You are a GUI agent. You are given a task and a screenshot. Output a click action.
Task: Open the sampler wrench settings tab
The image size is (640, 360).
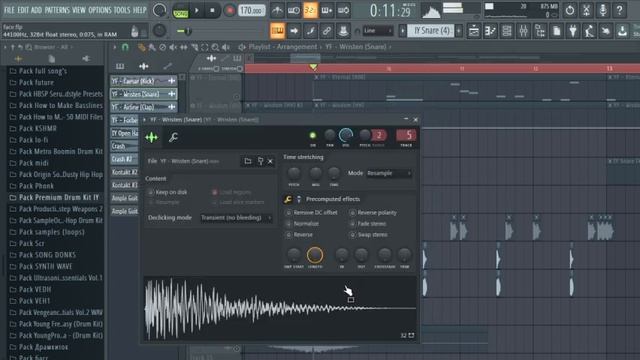pos(173,138)
